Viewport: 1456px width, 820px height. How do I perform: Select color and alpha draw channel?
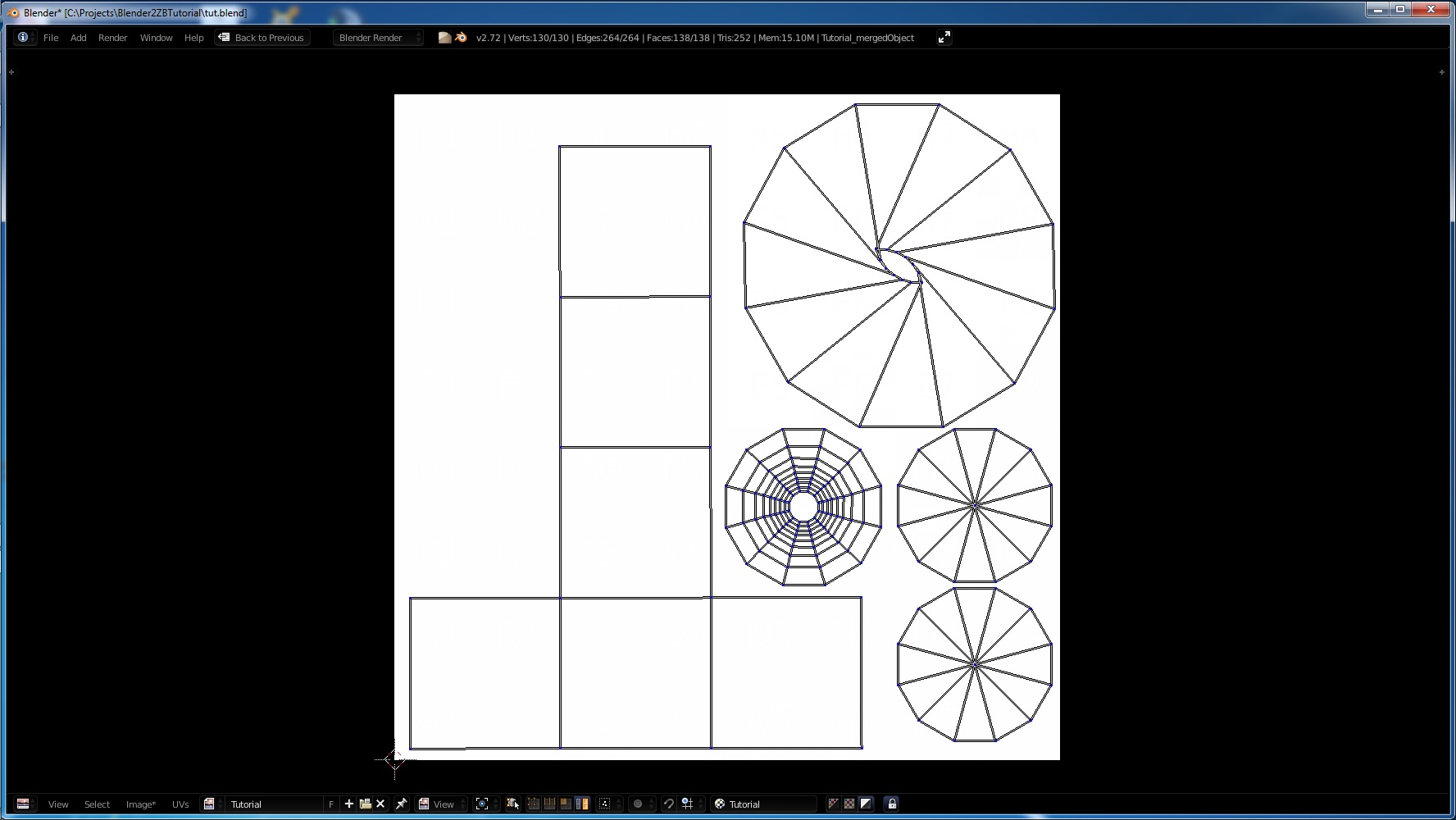click(x=833, y=804)
